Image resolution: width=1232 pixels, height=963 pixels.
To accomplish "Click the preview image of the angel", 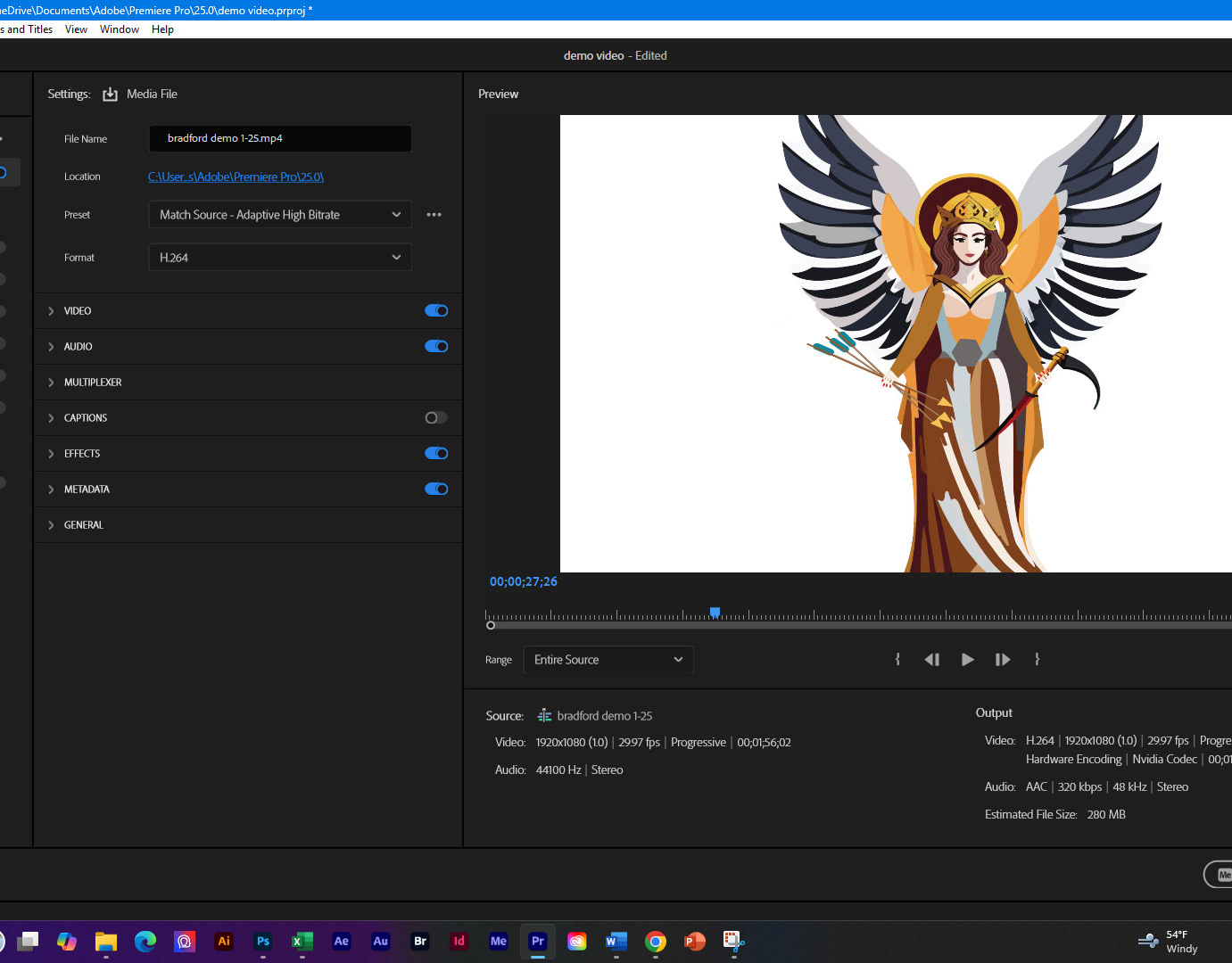I will [x=896, y=344].
